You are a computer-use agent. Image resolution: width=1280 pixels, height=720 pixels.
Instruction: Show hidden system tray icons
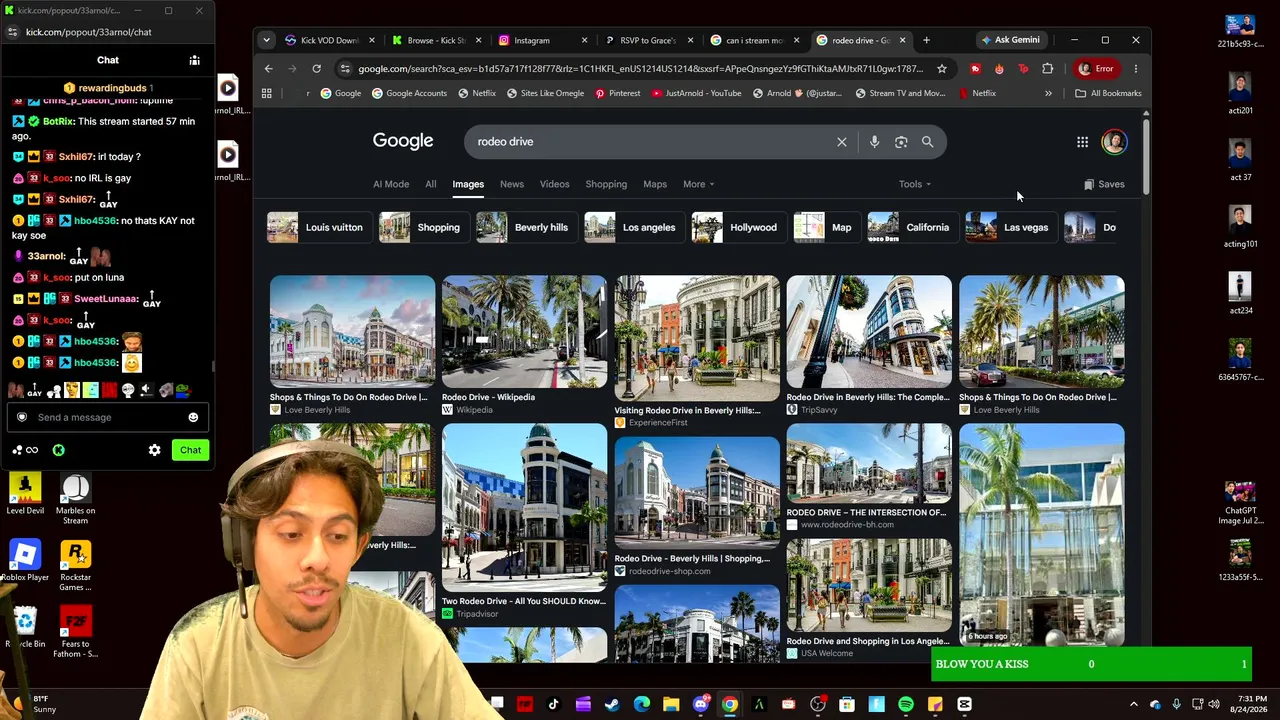pyautogui.click(x=1133, y=704)
